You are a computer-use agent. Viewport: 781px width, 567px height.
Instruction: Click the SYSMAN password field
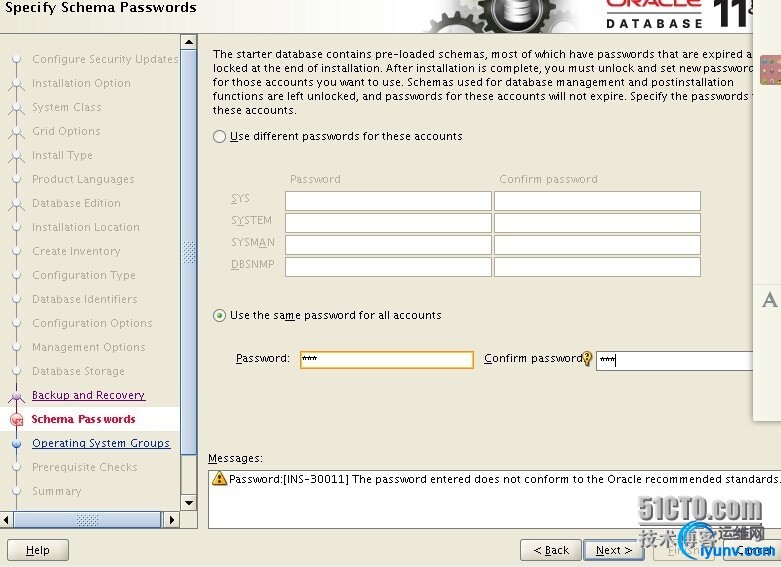[388, 245]
